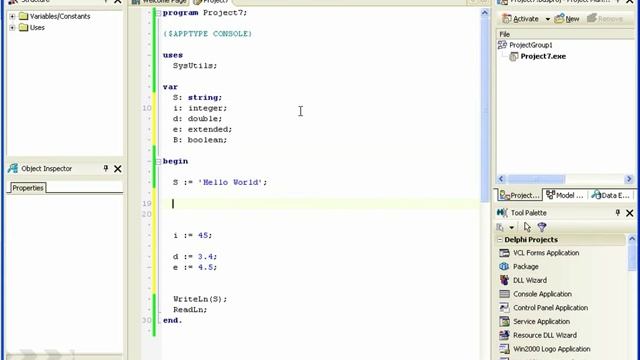Click the Remove button in Project Manager
The image size is (640, 360).
(605, 19)
